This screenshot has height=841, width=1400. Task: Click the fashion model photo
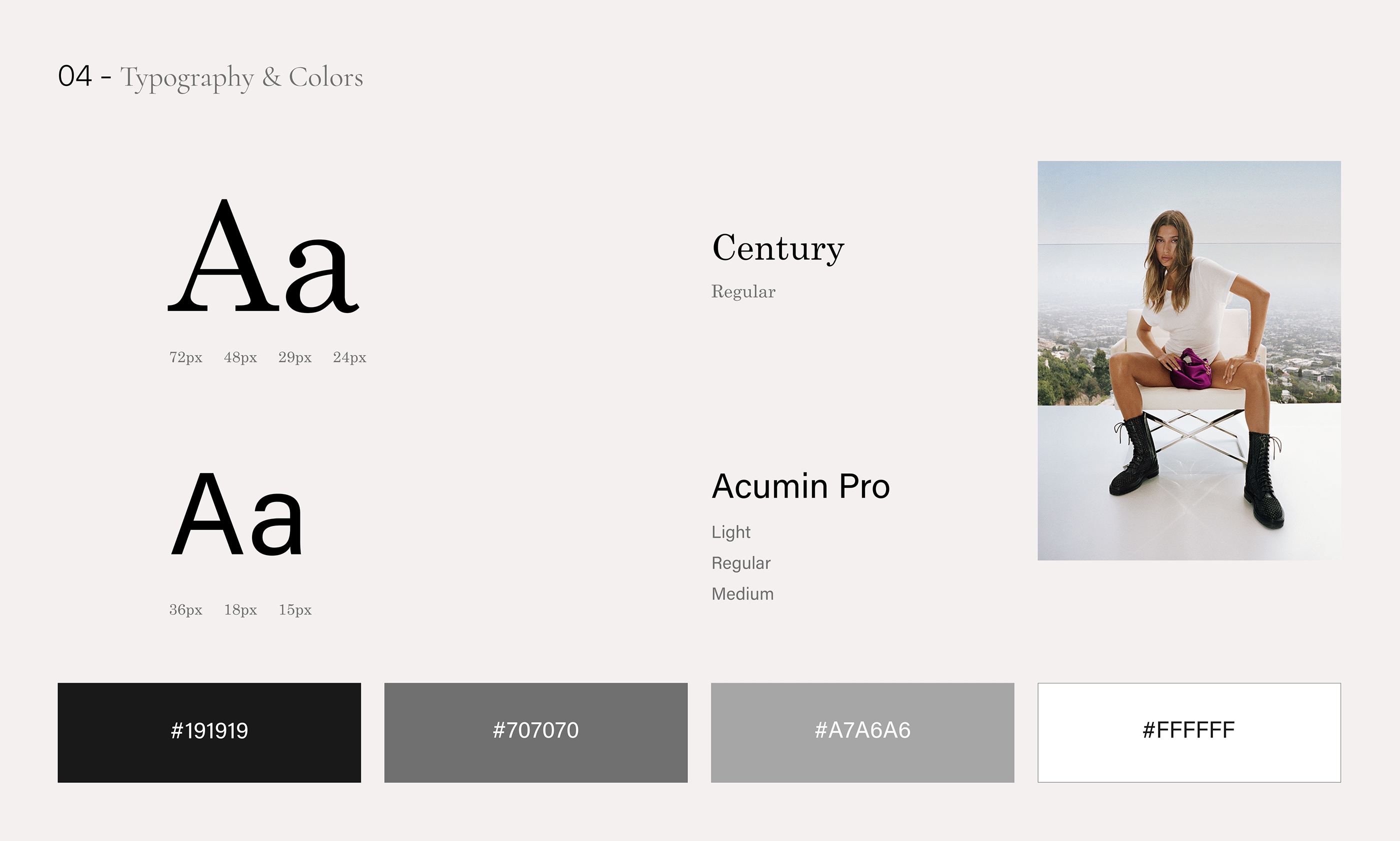pos(1188,360)
